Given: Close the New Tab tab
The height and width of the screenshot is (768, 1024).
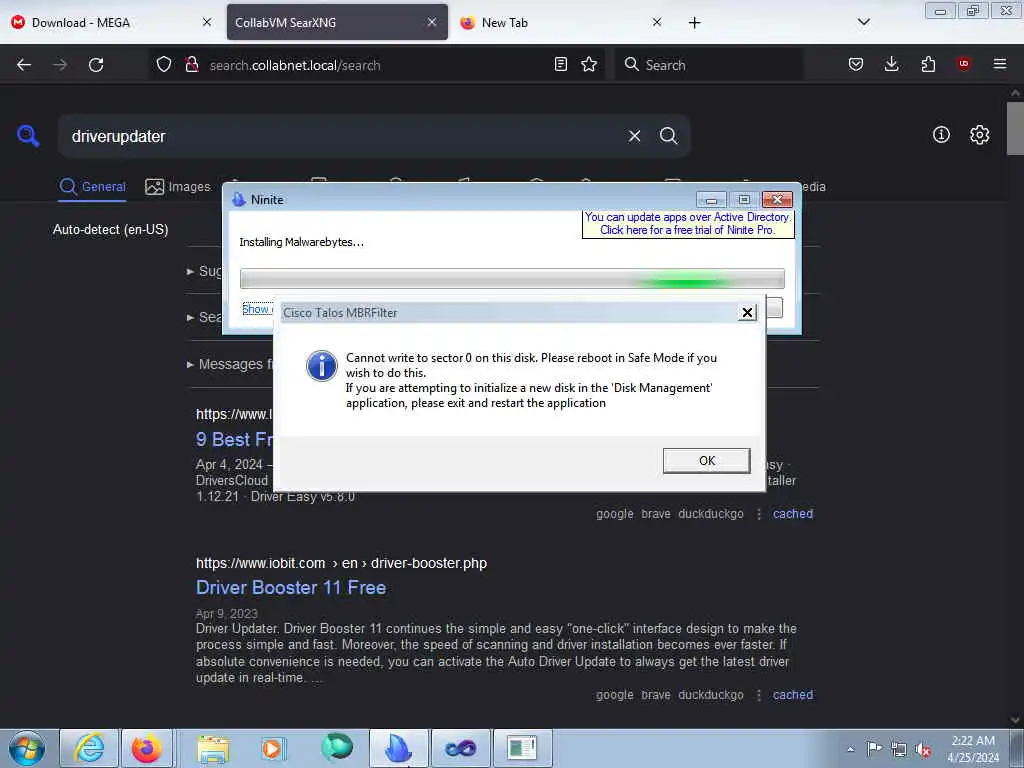Looking at the screenshot, I should click(657, 22).
